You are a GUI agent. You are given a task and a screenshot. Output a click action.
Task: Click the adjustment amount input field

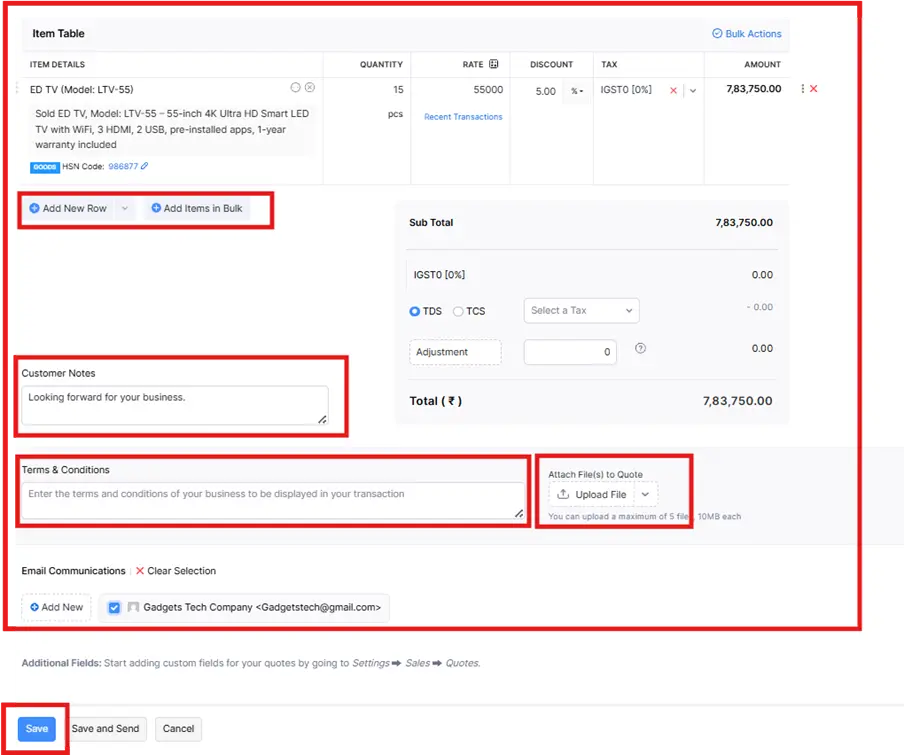(x=570, y=352)
